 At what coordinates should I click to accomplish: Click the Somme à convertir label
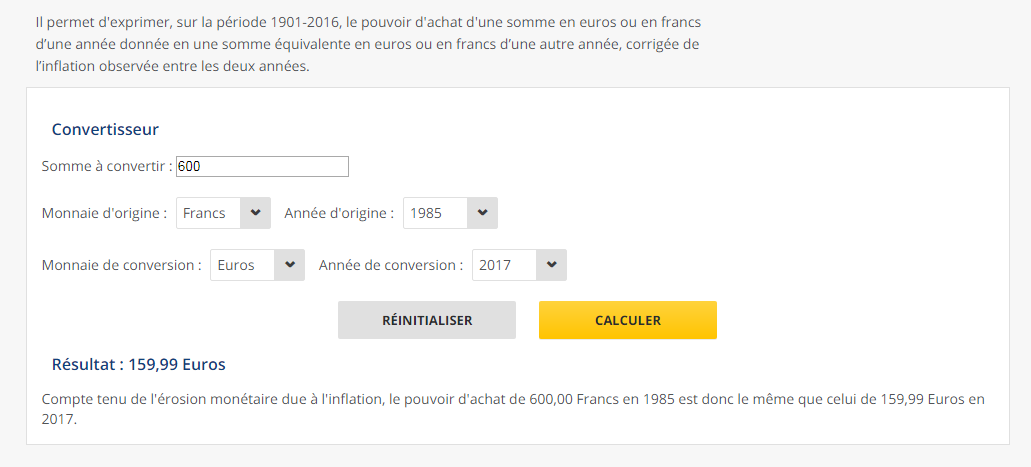[x=107, y=166]
